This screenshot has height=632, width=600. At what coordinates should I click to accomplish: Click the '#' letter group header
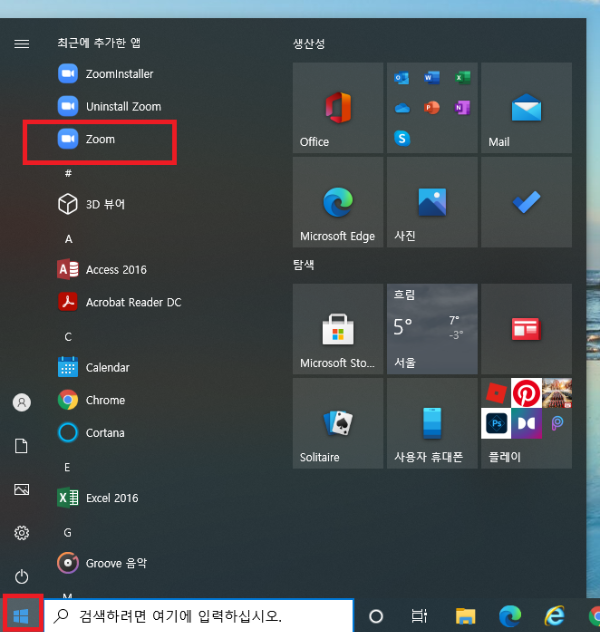pyautogui.click(x=68, y=173)
